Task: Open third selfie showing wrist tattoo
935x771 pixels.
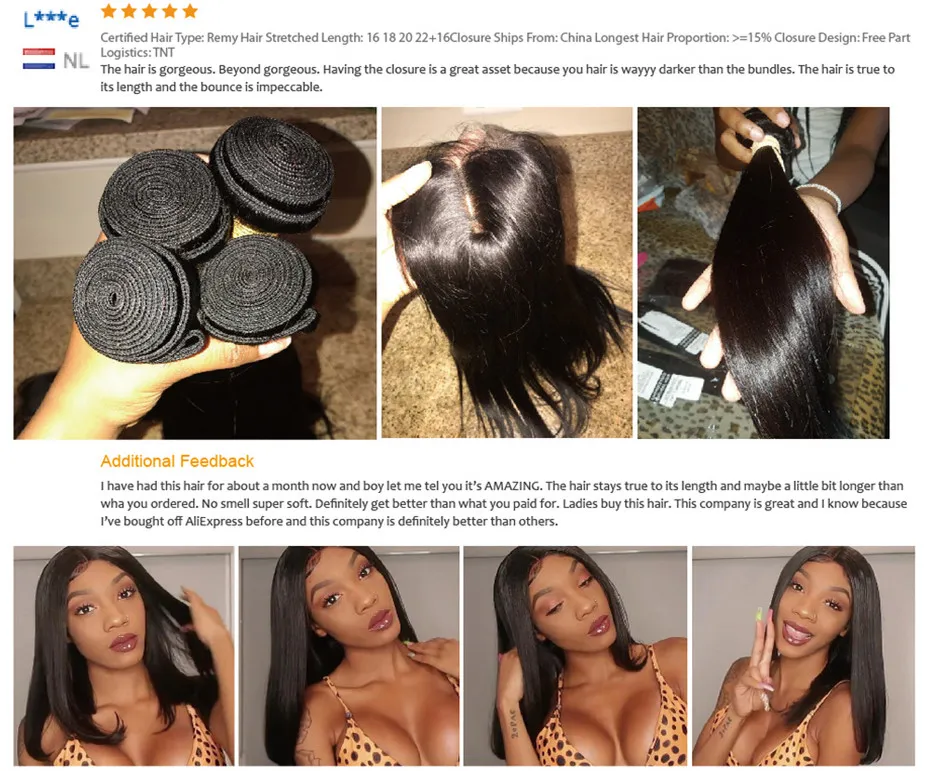Action: 575,656
